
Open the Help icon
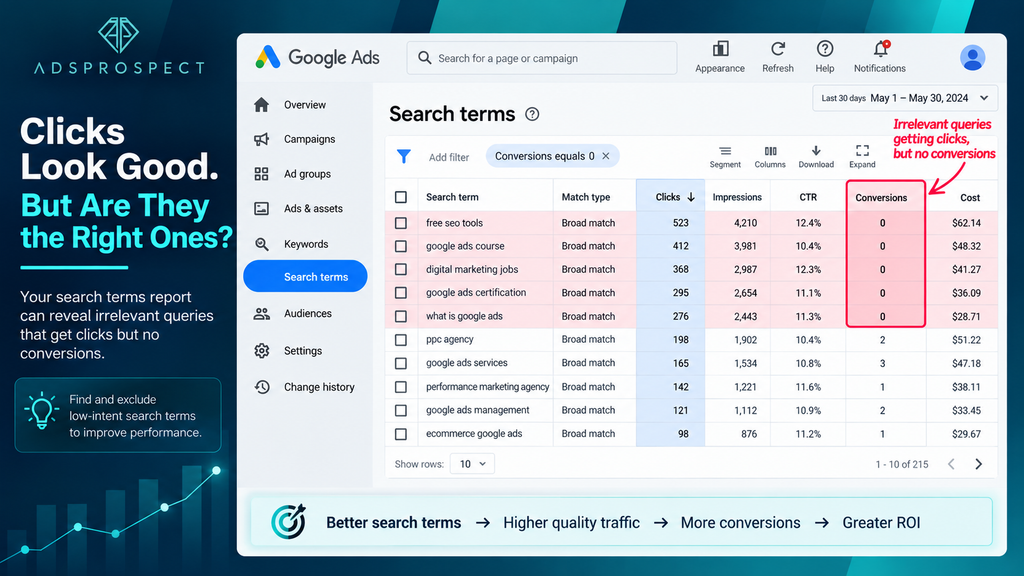point(825,49)
